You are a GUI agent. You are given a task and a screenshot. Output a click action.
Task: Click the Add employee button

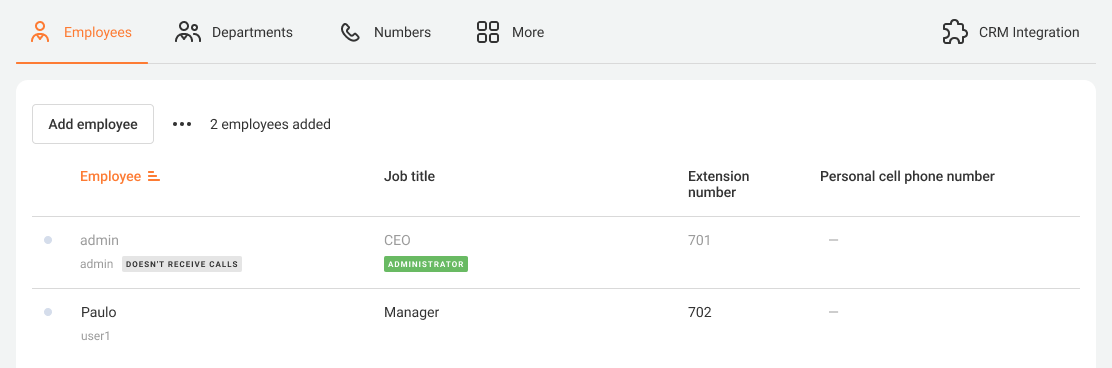pyautogui.click(x=93, y=124)
